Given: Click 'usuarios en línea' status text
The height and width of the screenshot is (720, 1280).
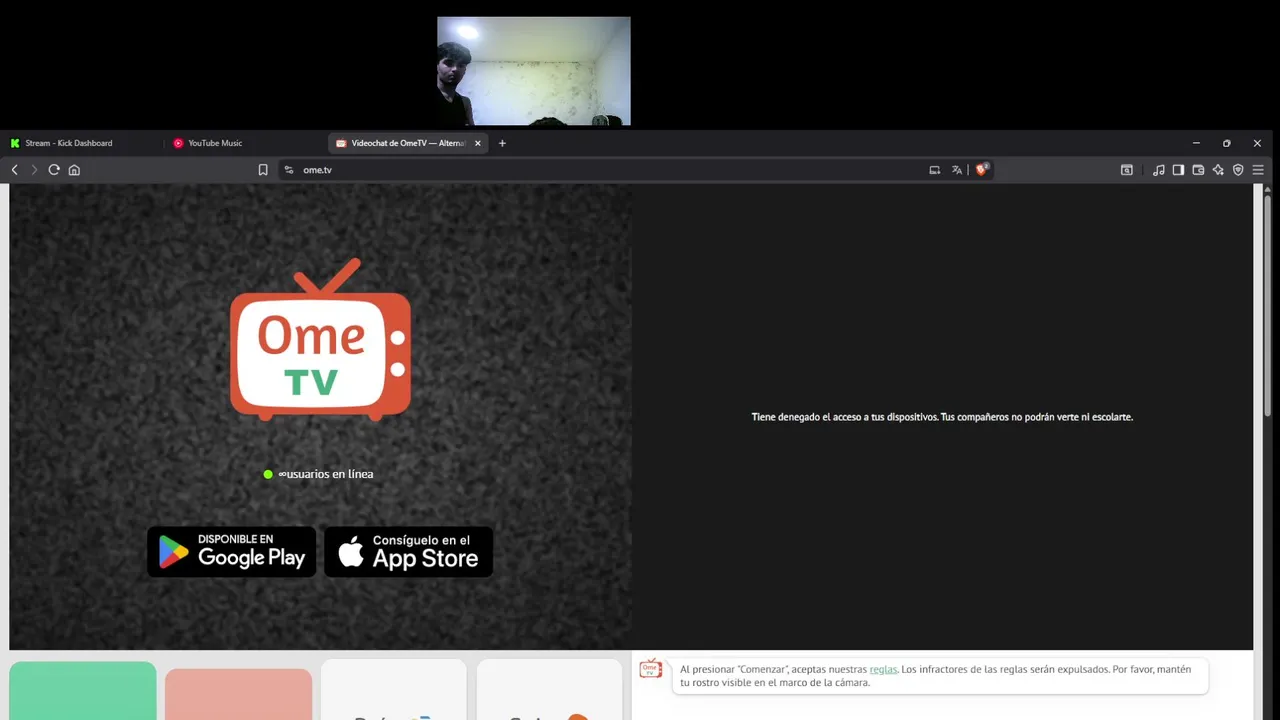Looking at the screenshot, I should pyautogui.click(x=326, y=474).
